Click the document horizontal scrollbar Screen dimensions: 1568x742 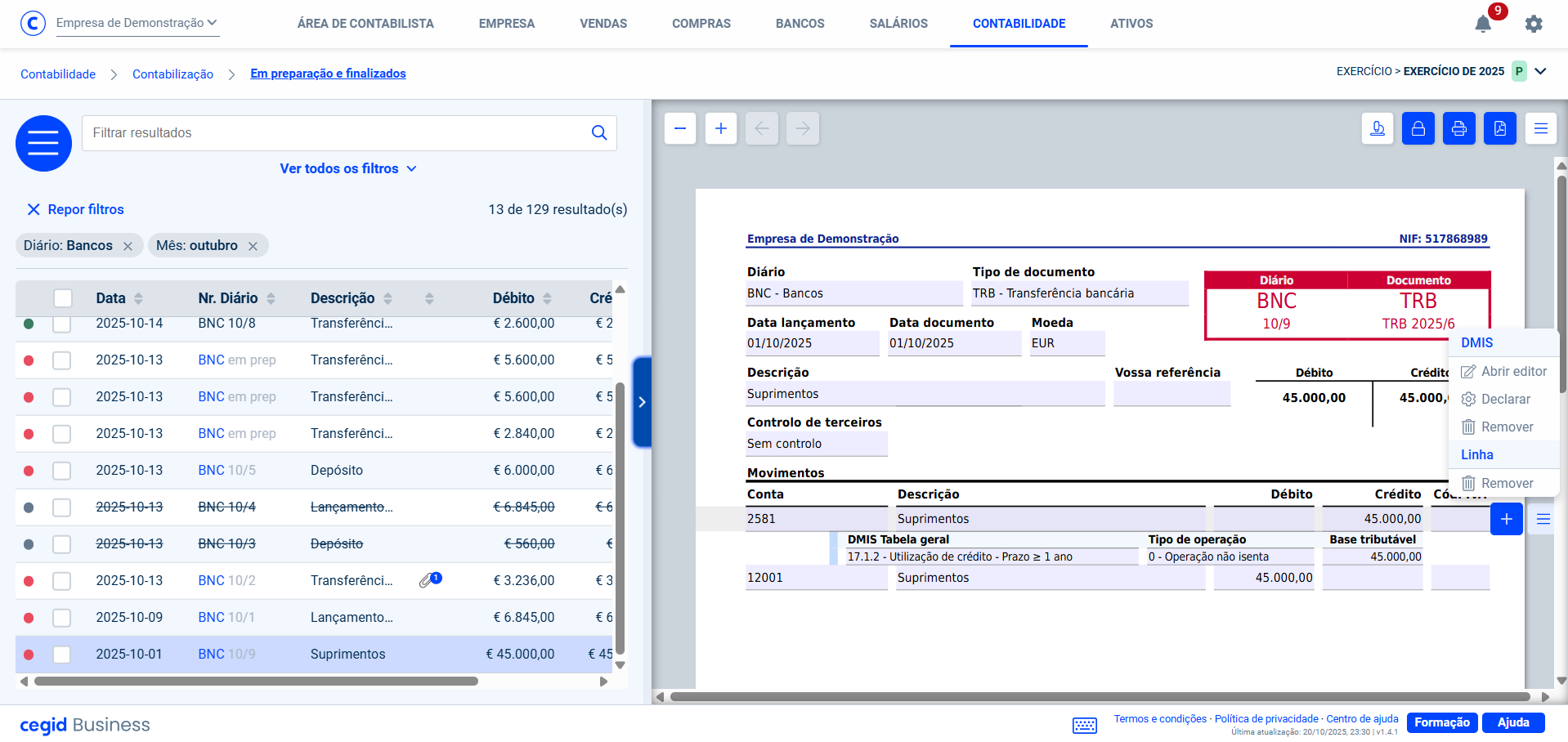point(1100,697)
